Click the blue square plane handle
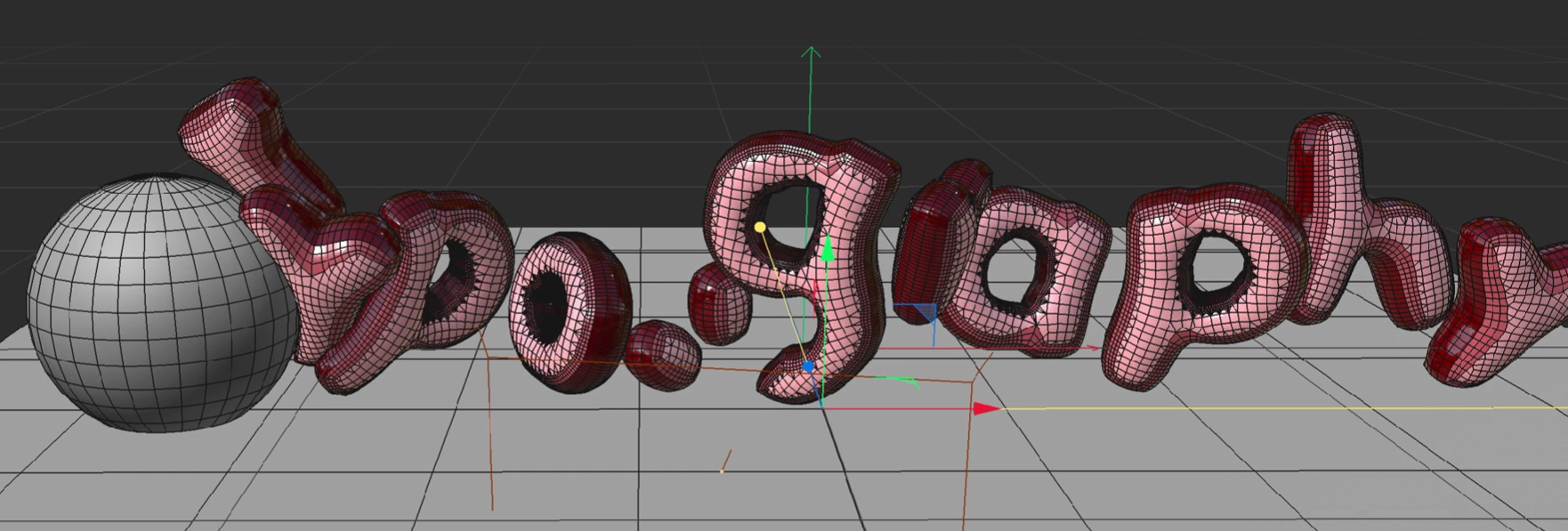This screenshot has width=1568, height=531. tap(925, 312)
